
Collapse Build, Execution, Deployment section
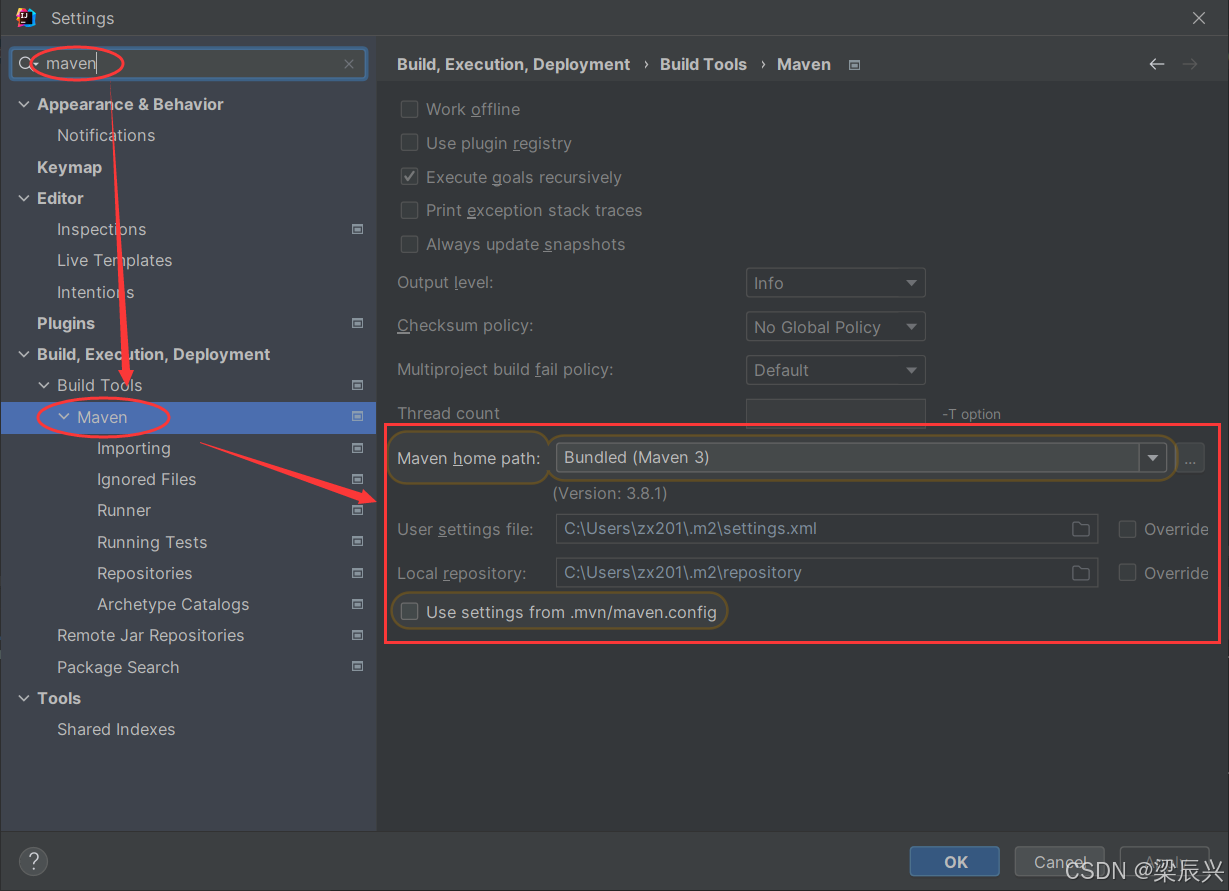(24, 354)
